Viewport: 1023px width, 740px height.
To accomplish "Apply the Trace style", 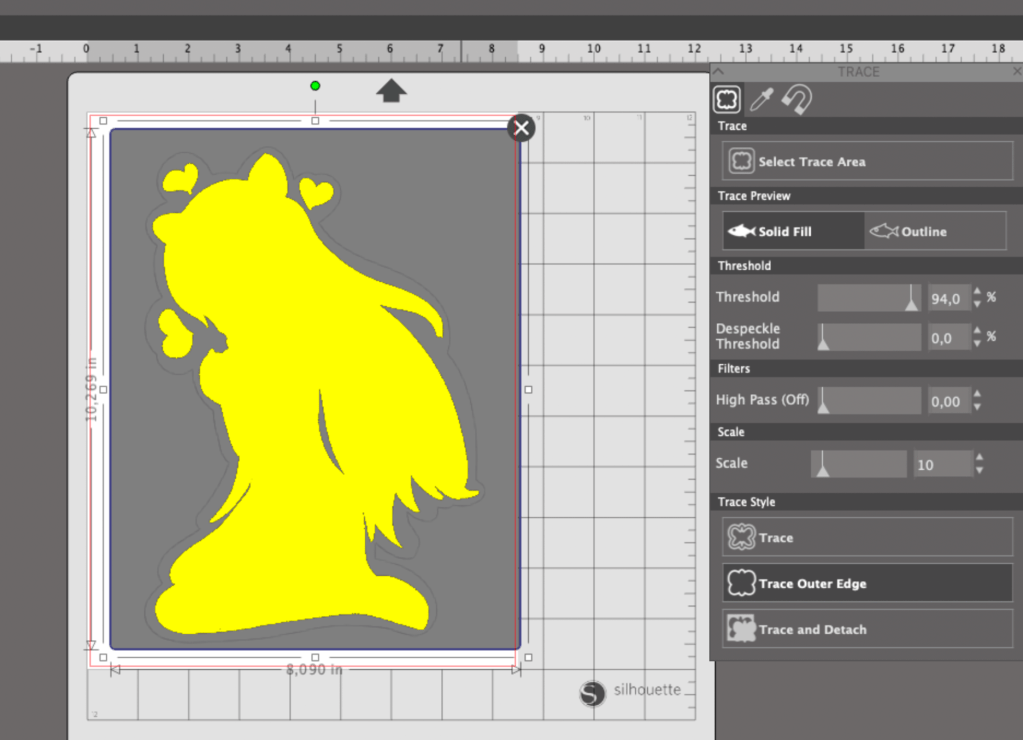I will tap(867, 537).
